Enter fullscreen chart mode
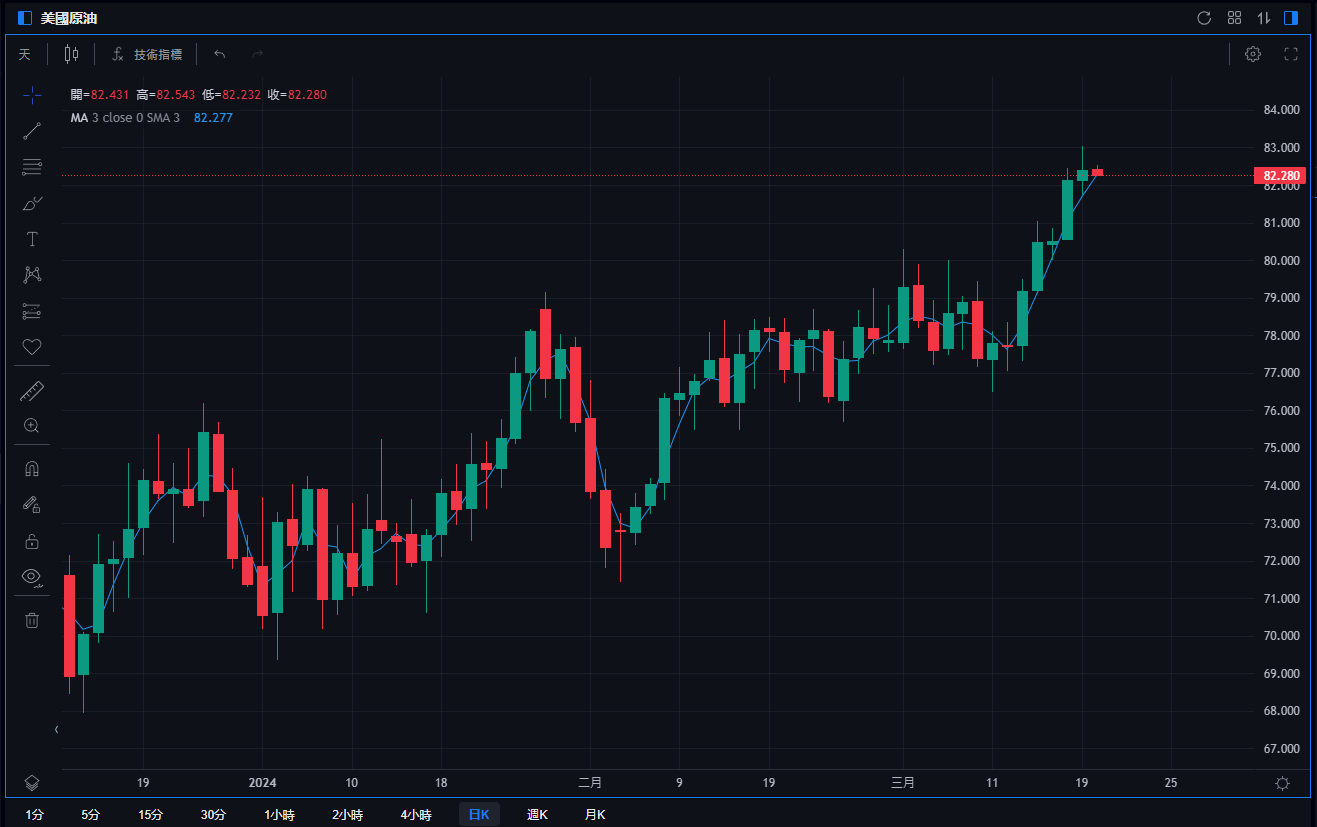This screenshot has height=827, width=1317. pos(1291,54)
